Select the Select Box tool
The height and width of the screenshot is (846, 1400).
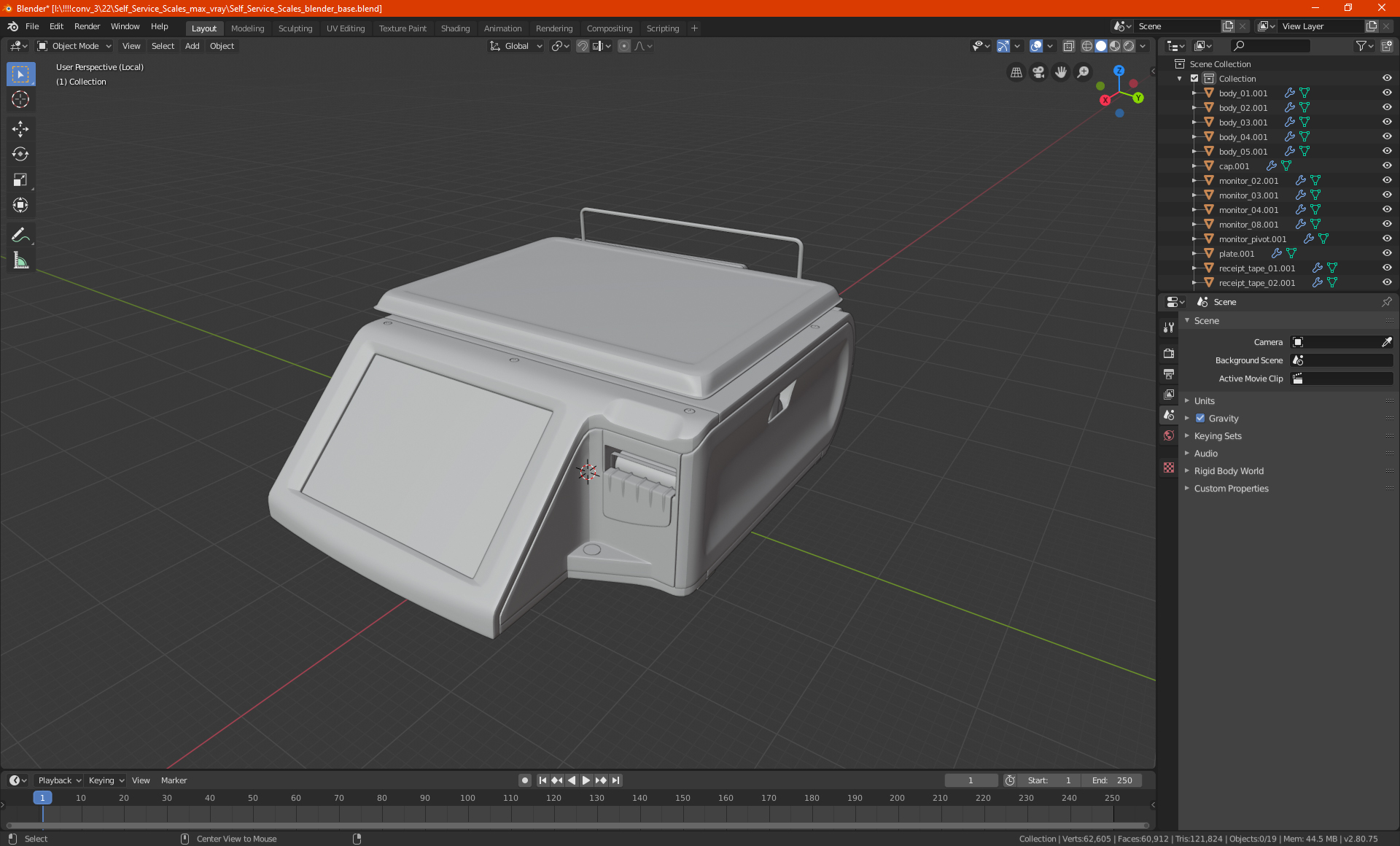click(x=20, y=74)
